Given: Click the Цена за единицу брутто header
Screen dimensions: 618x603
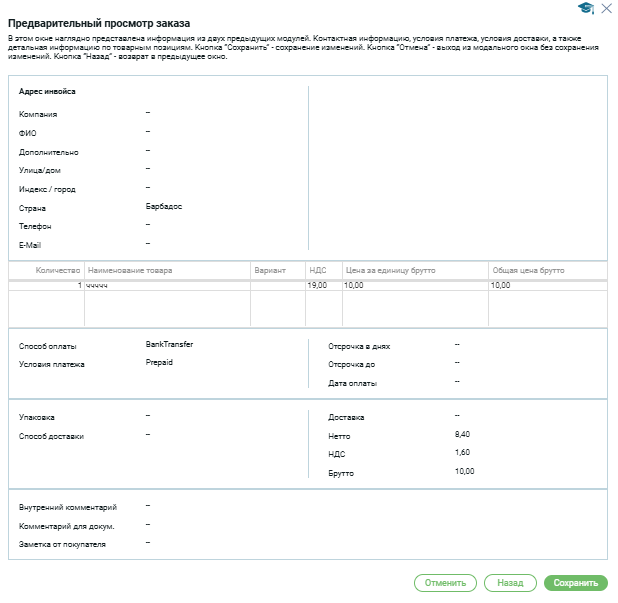Looking at the screenshot, I should click(389, 271).
